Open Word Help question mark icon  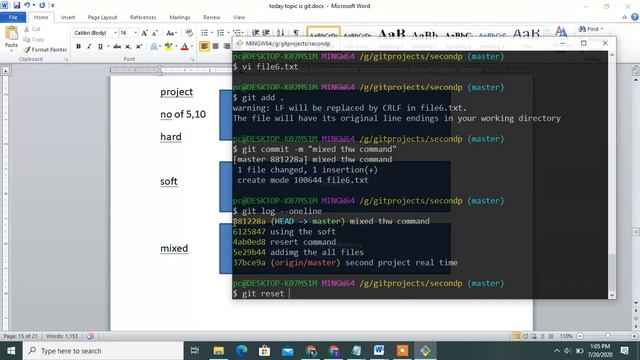pyautogui.click(x=635, y=17)
